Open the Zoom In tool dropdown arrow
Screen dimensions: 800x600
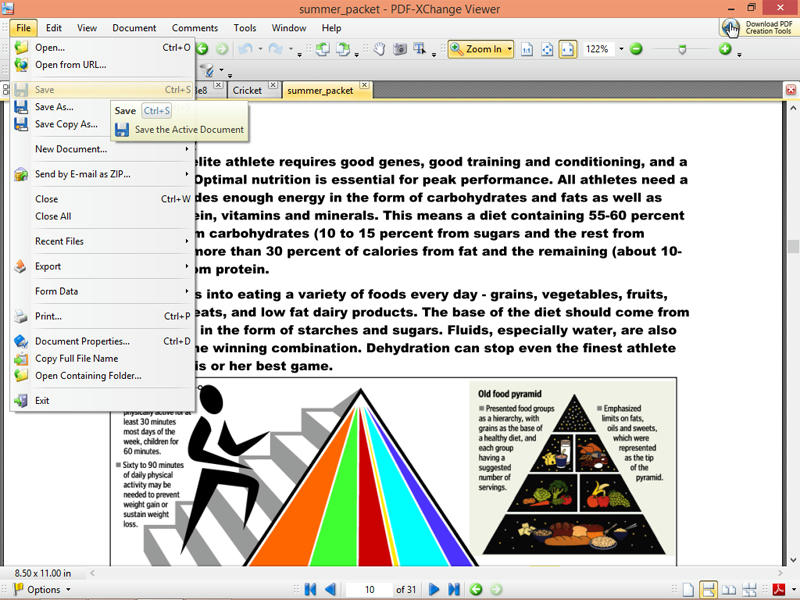[509, 49]
